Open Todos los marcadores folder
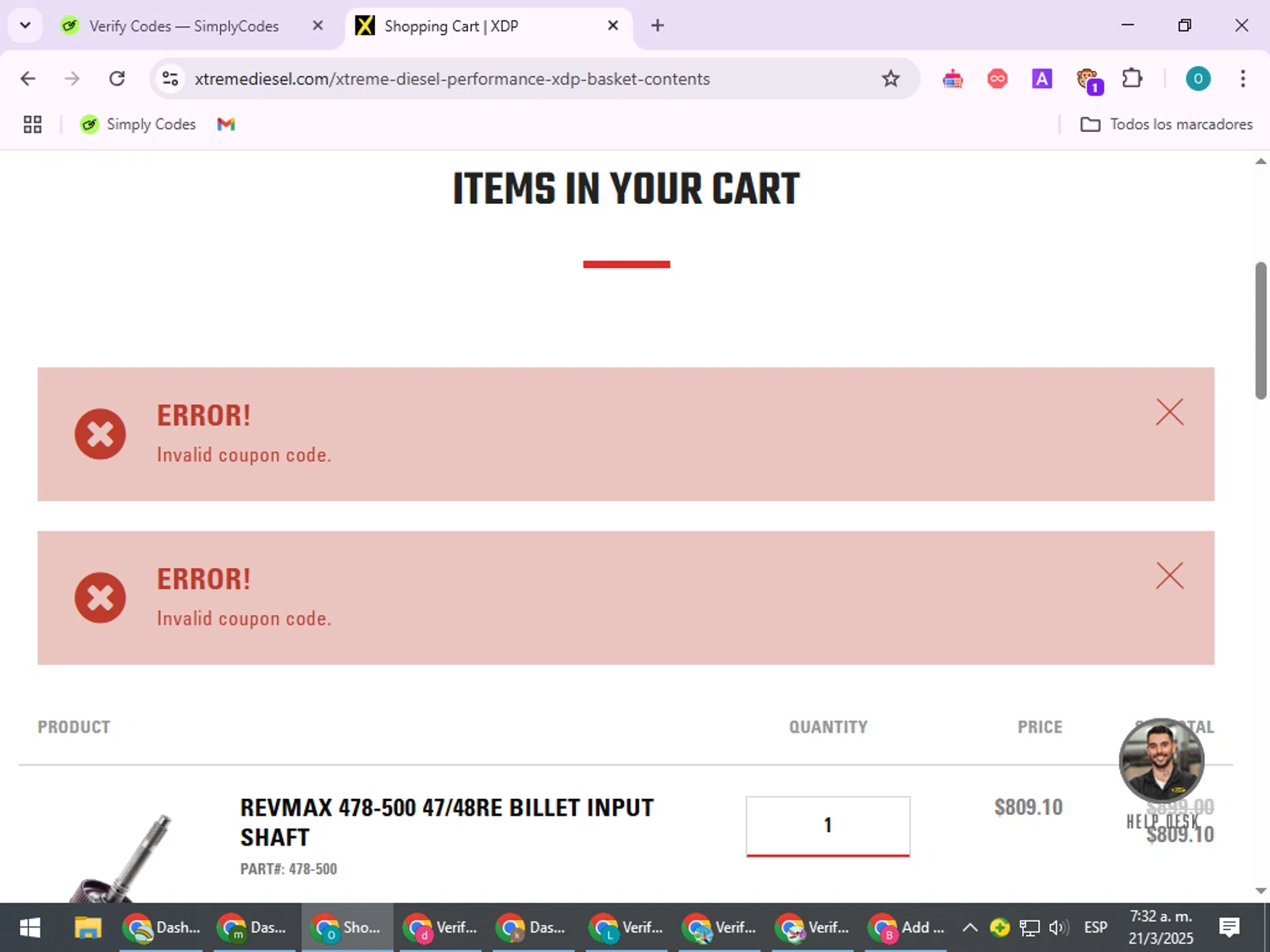Screen dimensions: 1270x952 pos(1166,124)
